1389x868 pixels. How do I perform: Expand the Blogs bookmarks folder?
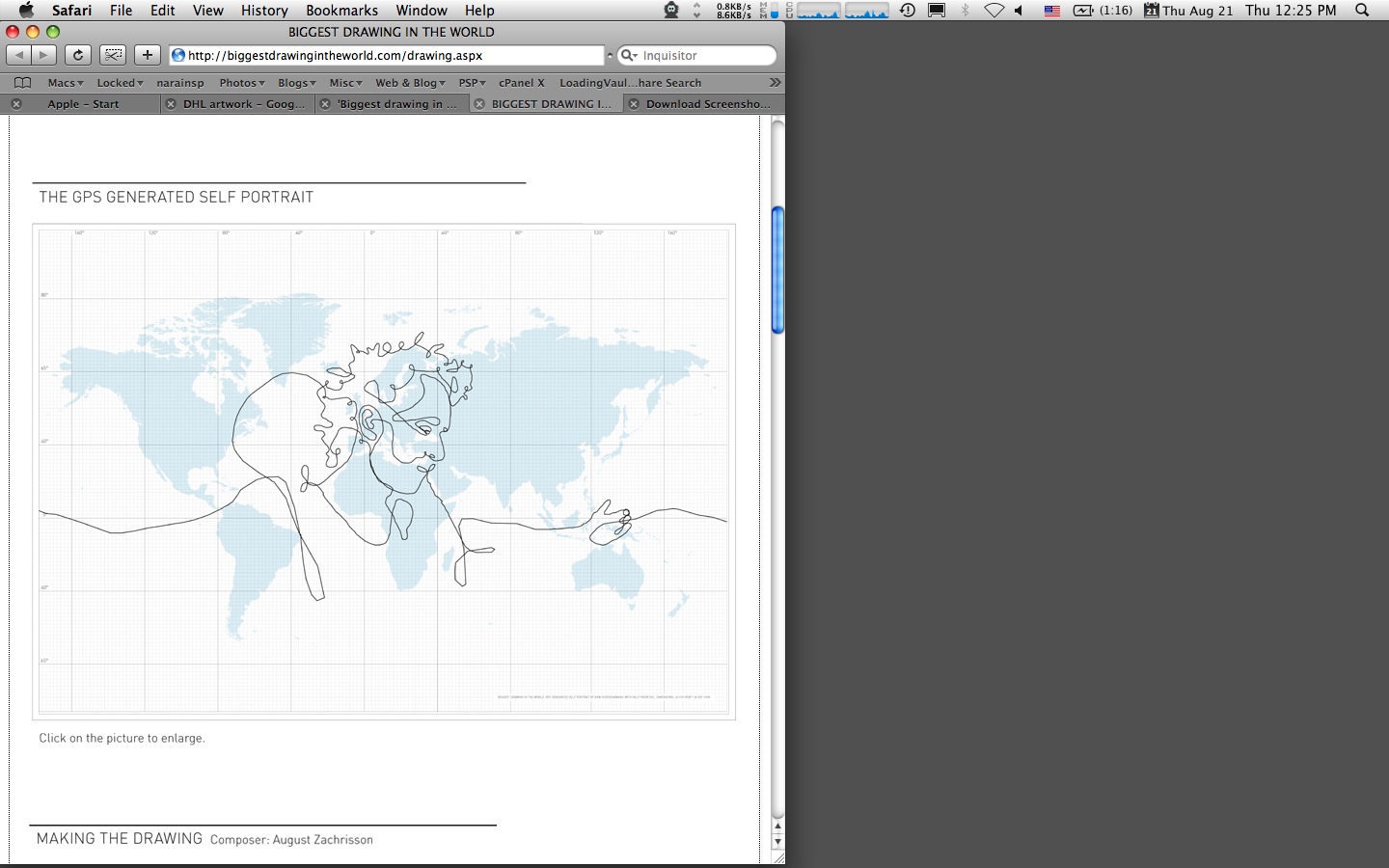coord(297,83)
